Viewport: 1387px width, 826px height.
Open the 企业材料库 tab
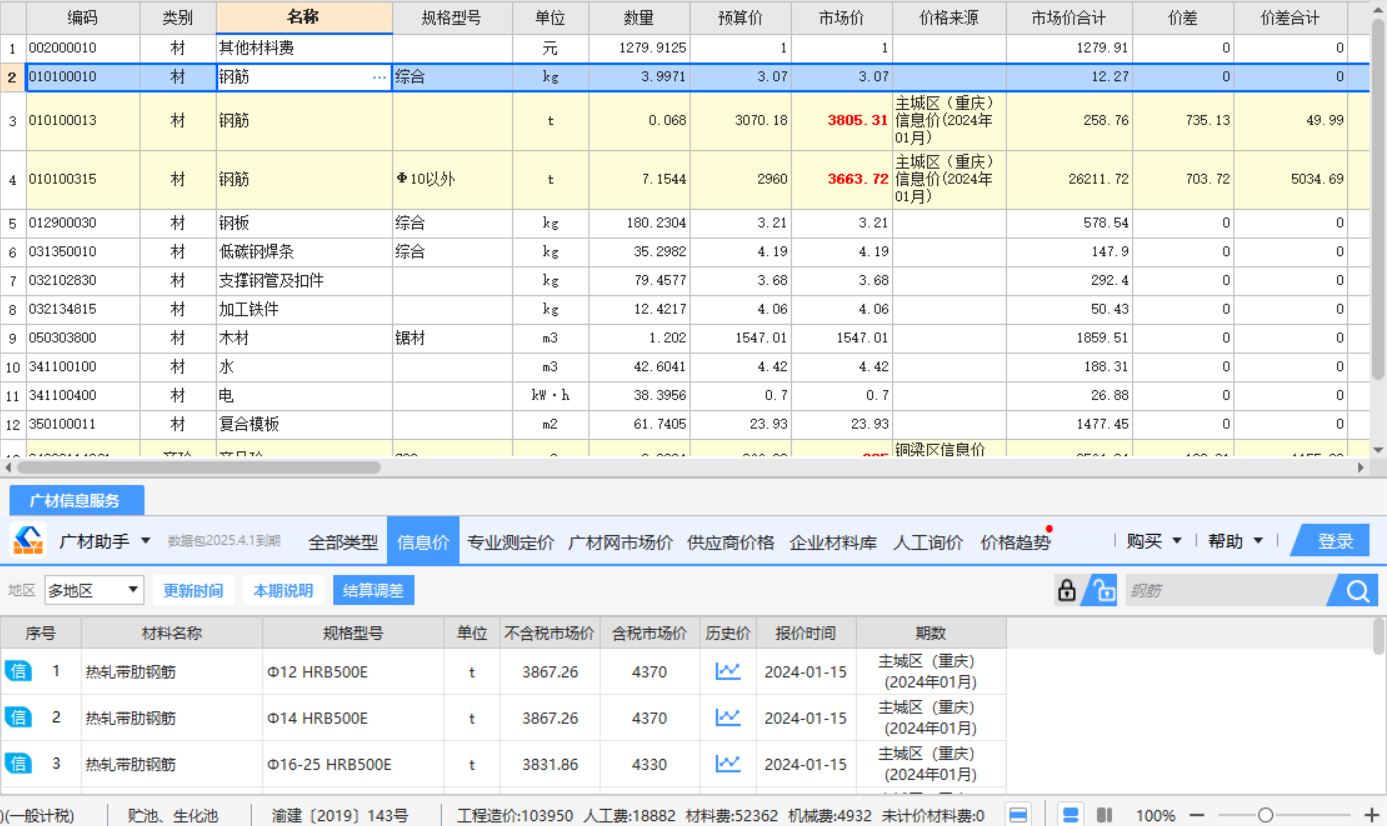pyautogui.click(x=833, y=542)
